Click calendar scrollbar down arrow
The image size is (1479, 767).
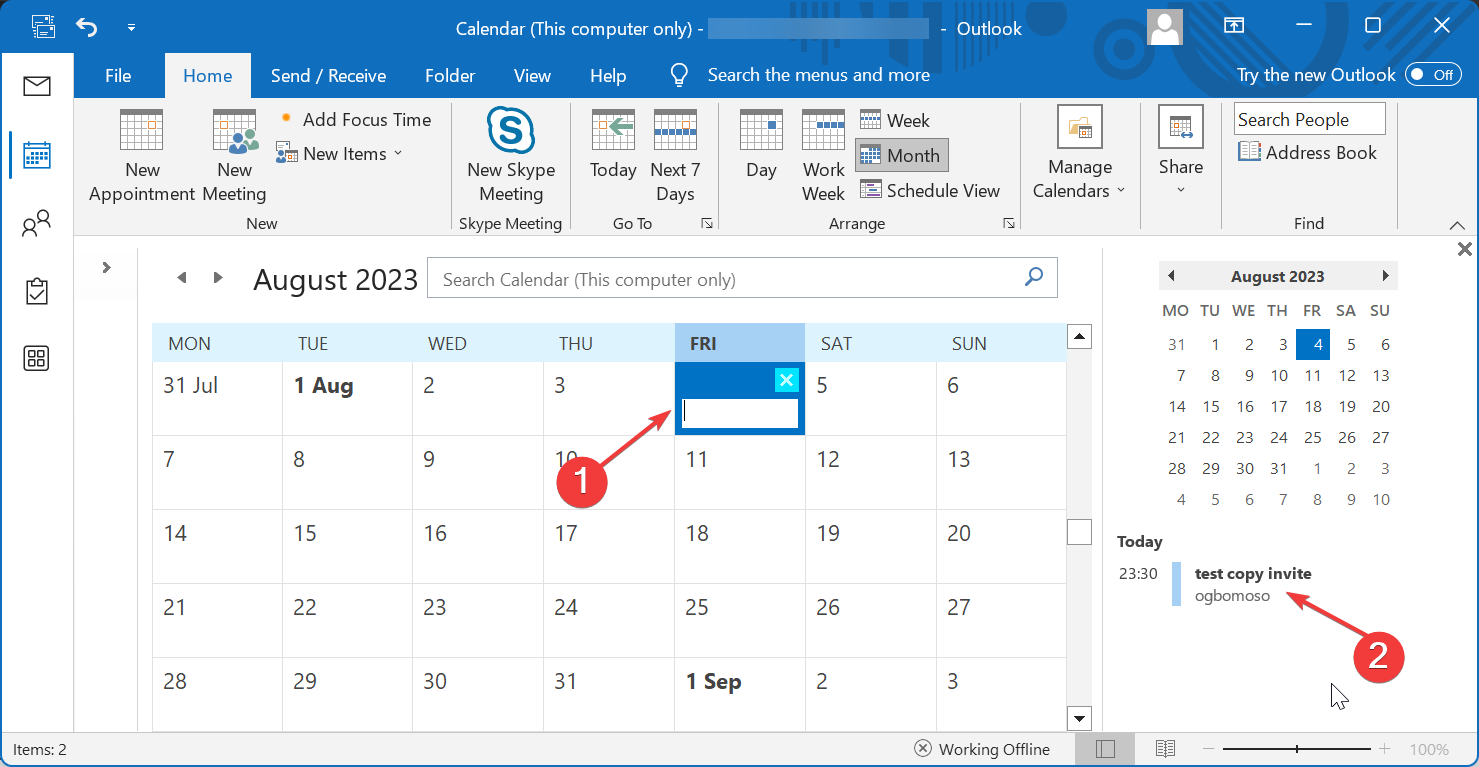coord(1079,718)
